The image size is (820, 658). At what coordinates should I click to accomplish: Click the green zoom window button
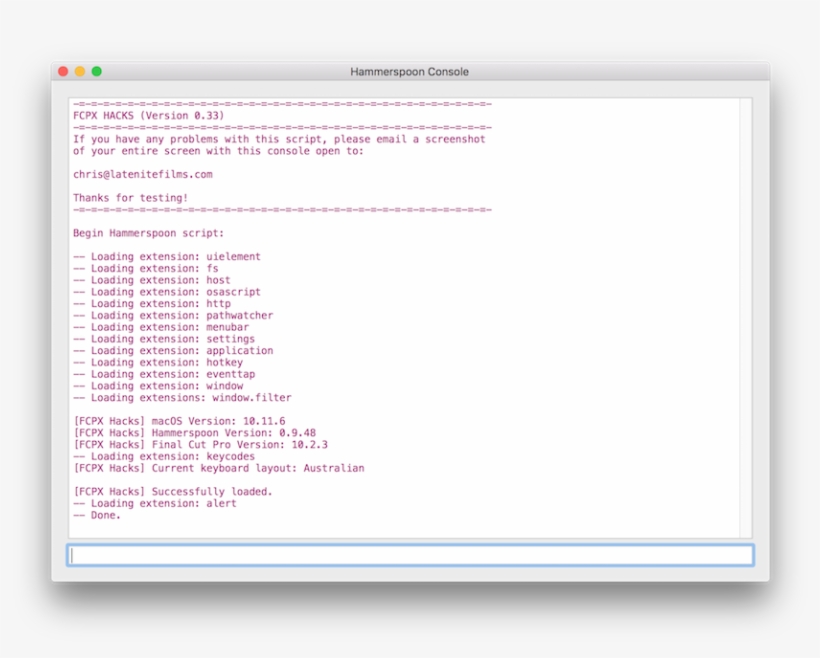(x=95, y=71)
